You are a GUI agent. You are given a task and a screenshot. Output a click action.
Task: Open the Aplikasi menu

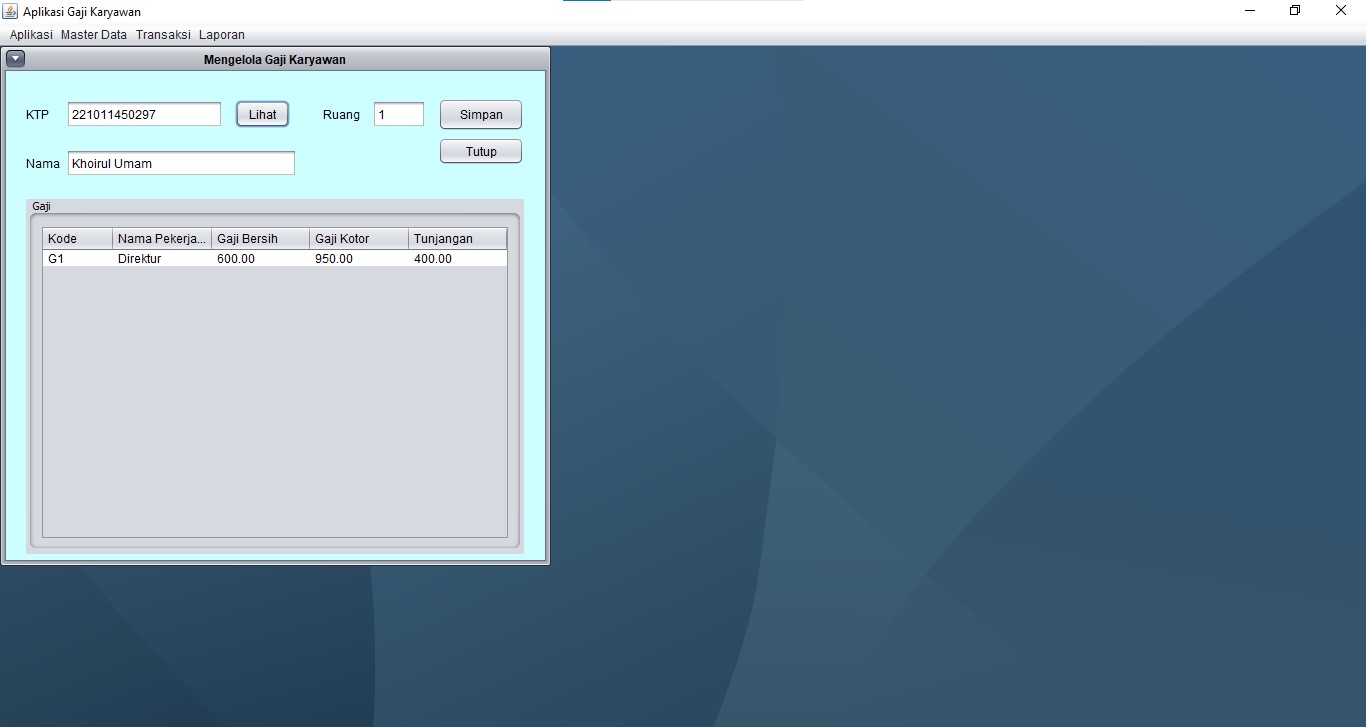31,35
